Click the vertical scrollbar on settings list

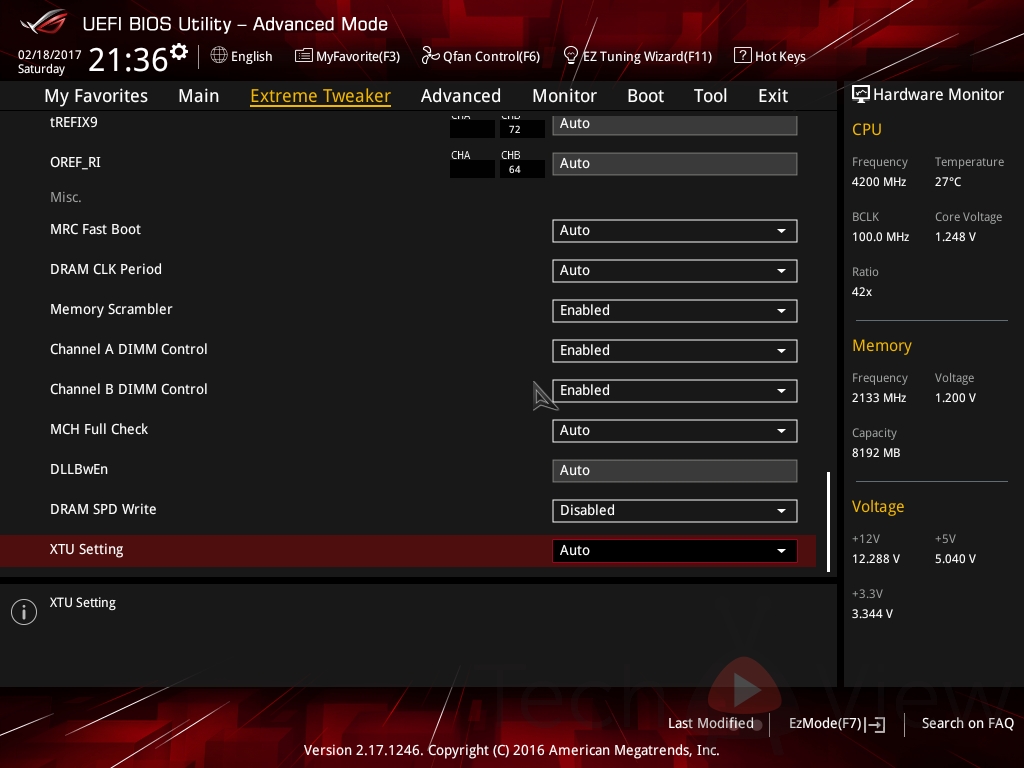click(x=828, y=520)
